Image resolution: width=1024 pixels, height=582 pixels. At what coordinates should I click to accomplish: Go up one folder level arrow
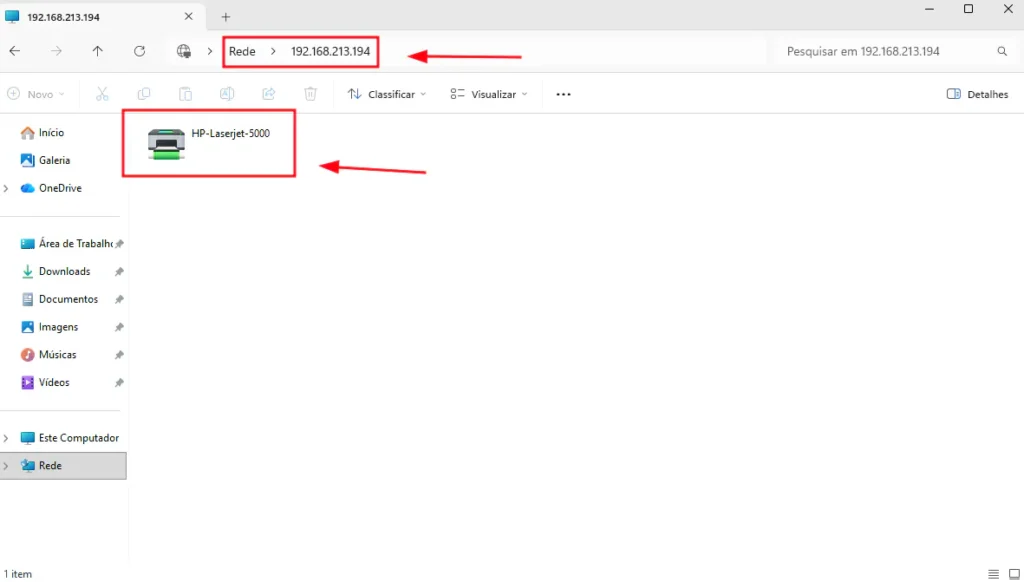(x=97, y=51)
